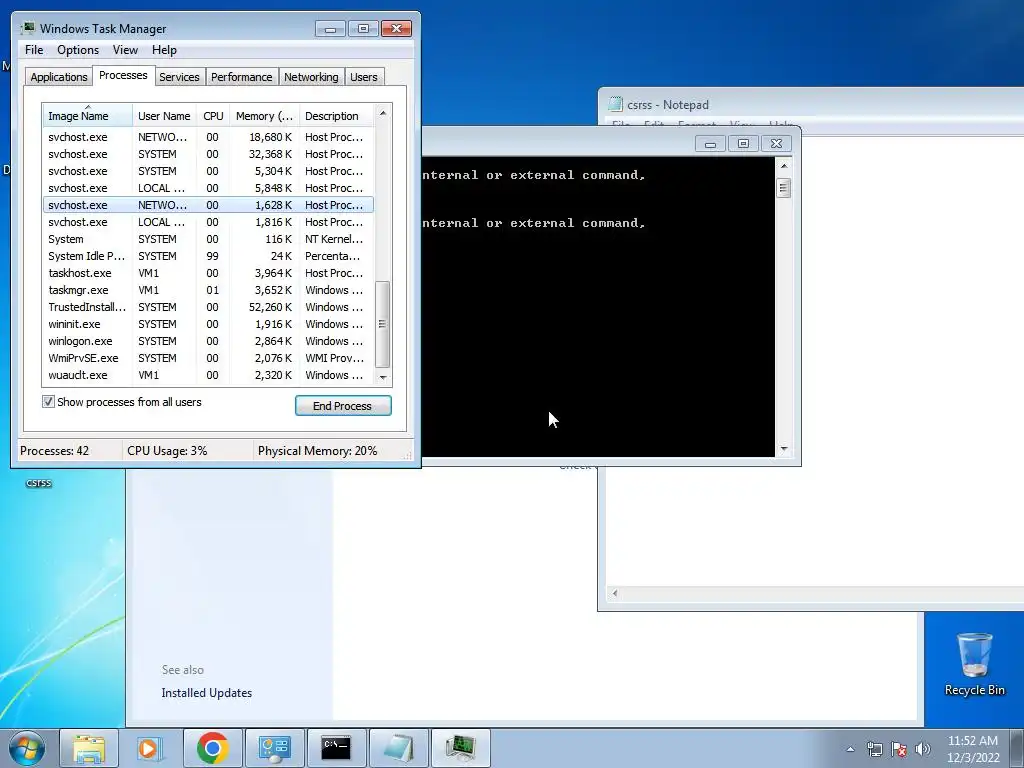Open the View menu in Task Manager
This screenshot has height=768, width=1024.
(x=125, y=50)
